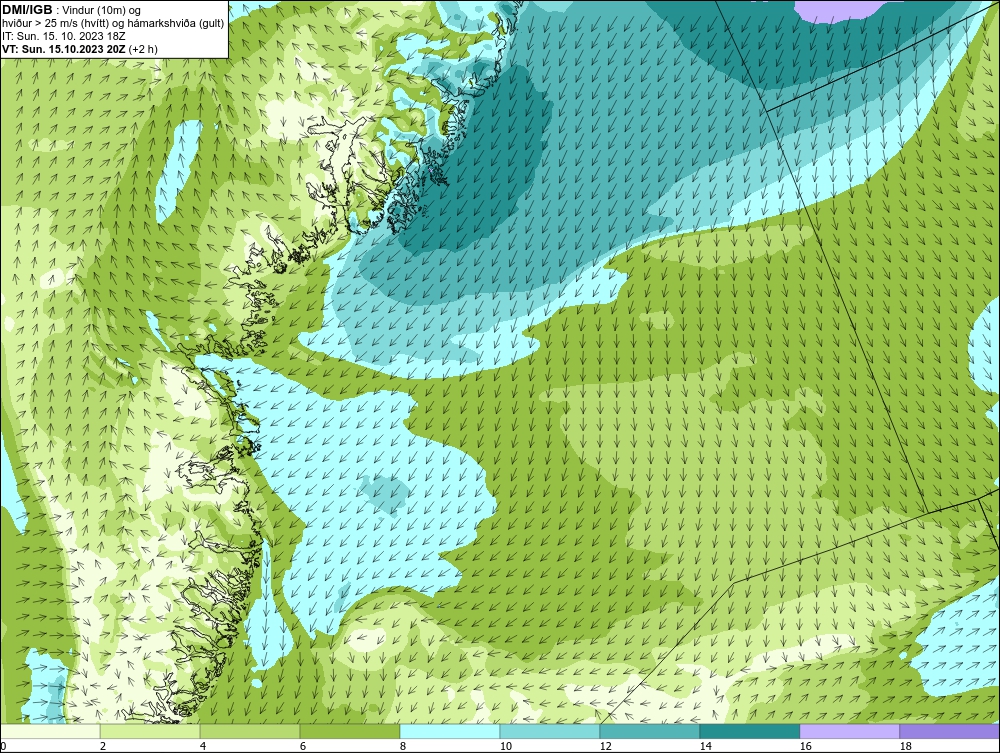Click the legend label '6'
This screenshot has height=753, width=1000.
pos(302,746)
